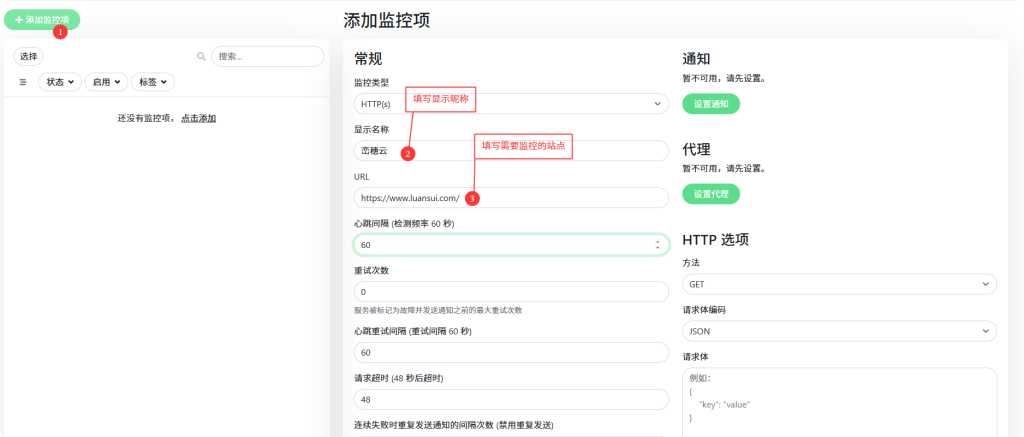1024x437 pixels.
Task: Follow the 点击添加 link
Action: point(199,118)
